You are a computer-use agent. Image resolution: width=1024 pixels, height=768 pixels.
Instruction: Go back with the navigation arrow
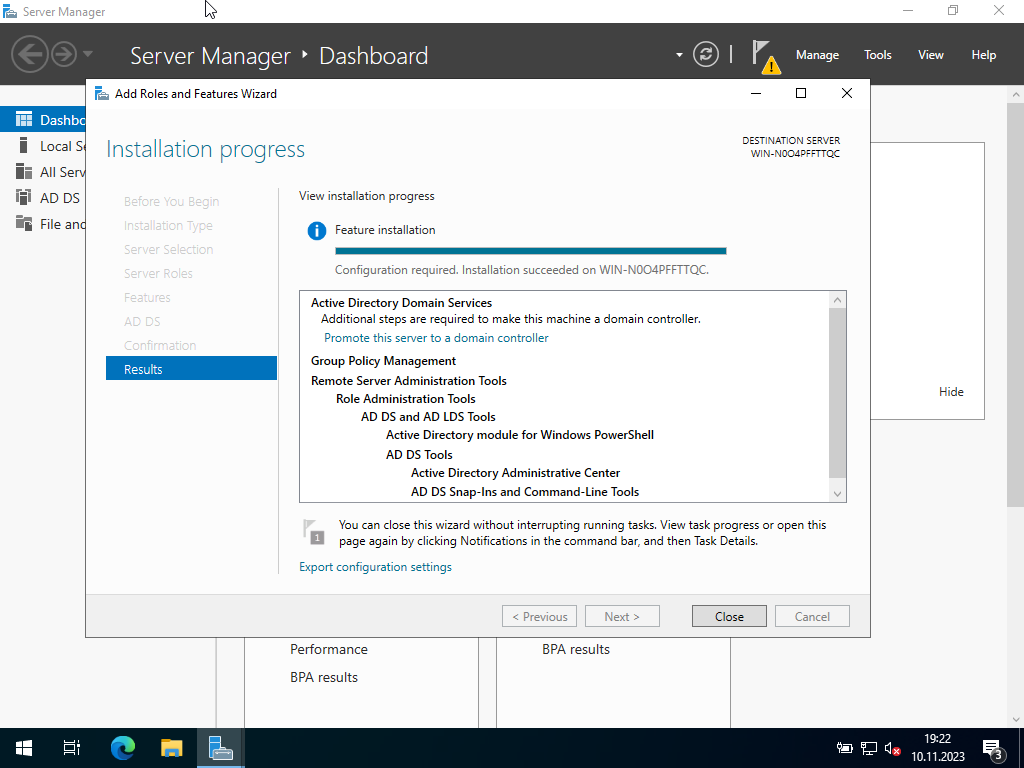click(29, 54)
